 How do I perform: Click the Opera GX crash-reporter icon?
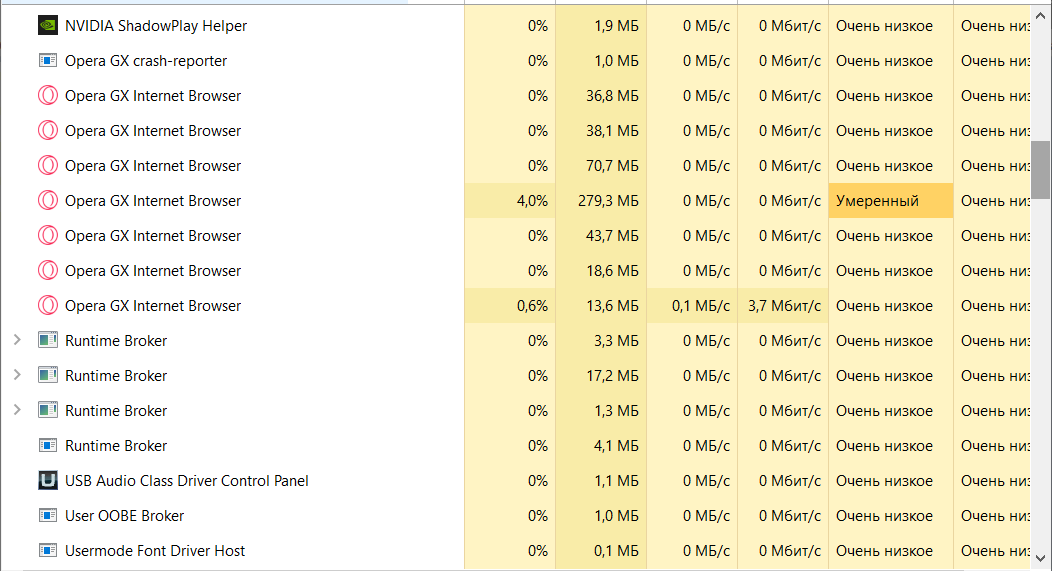coord(47,61)
